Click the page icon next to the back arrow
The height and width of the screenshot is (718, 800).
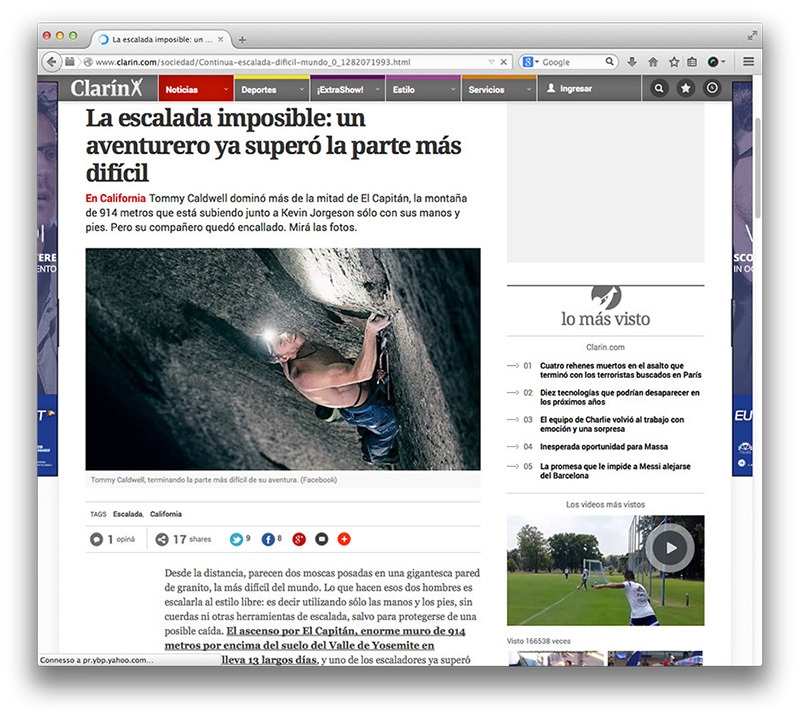pyautogui.click(x=69, y=62)
